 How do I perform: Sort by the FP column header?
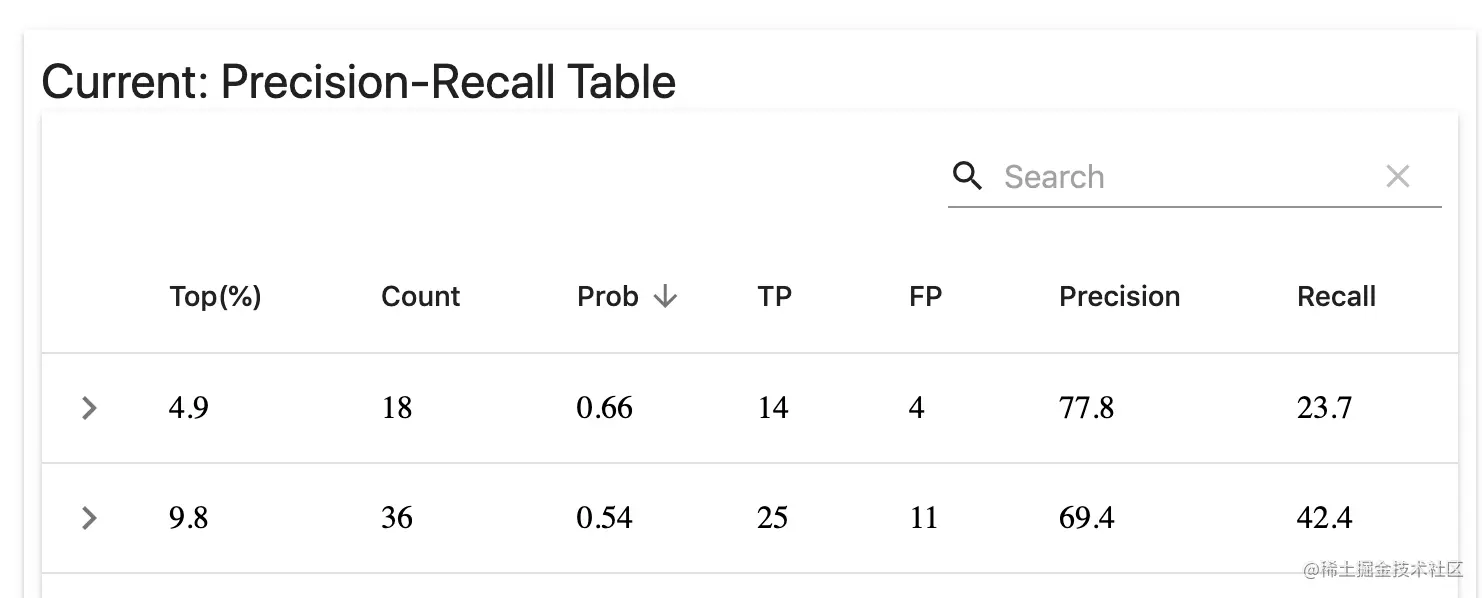tap(925, 297)
